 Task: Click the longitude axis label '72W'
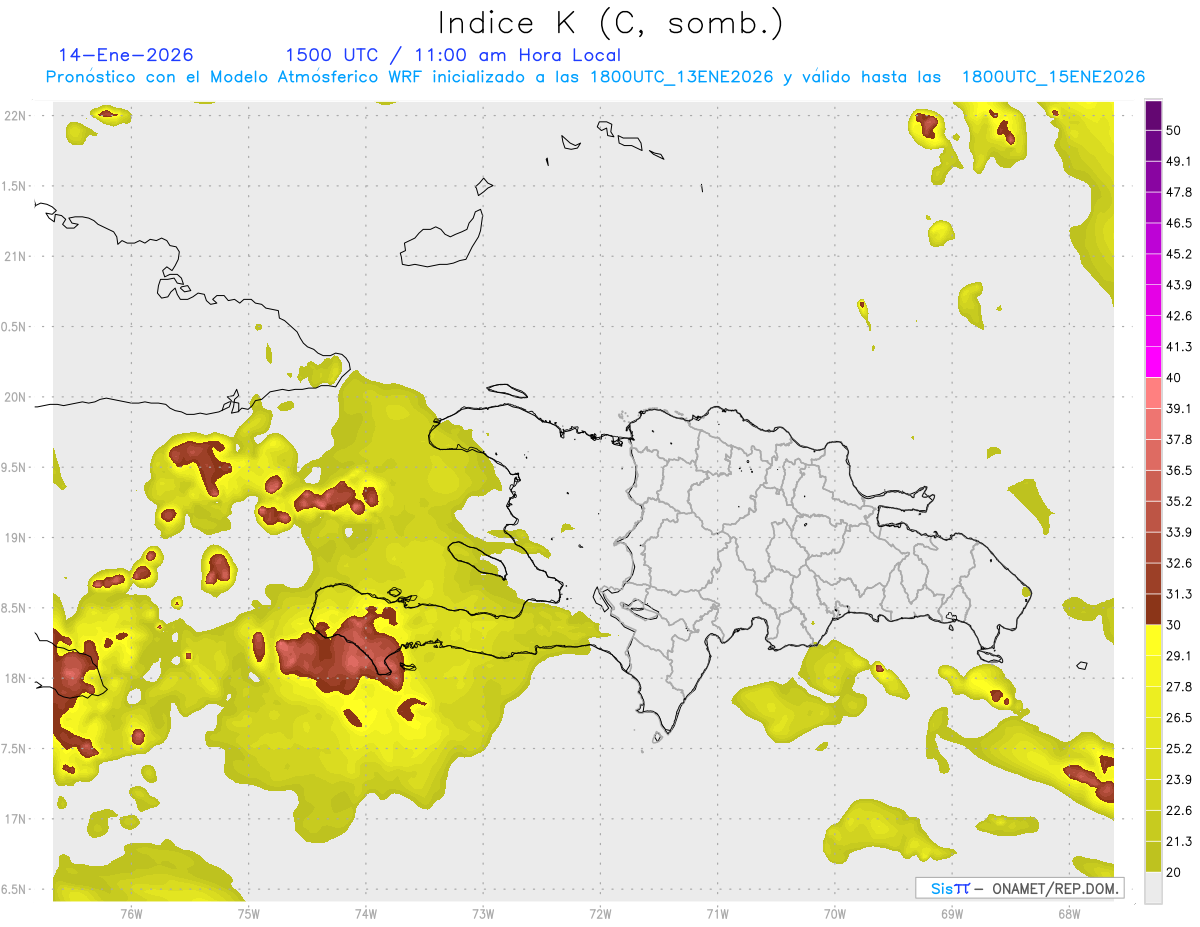pyautogui.click(x=600, y=913)
